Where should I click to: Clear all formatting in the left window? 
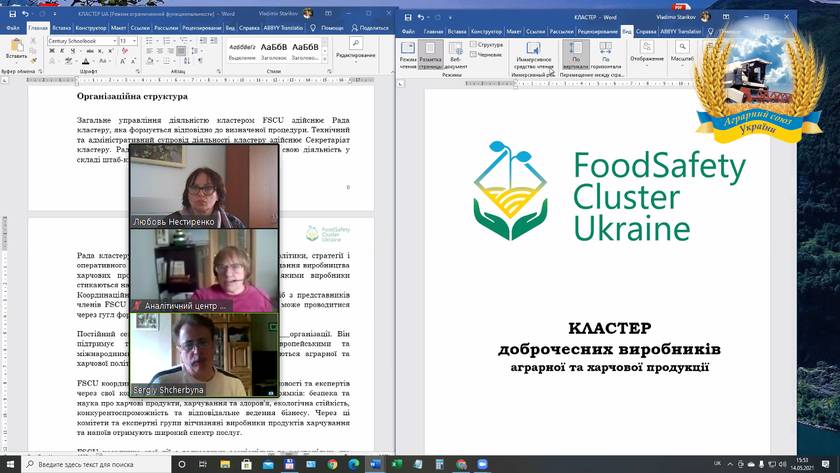pyautogui.click(x=125, y=51)
